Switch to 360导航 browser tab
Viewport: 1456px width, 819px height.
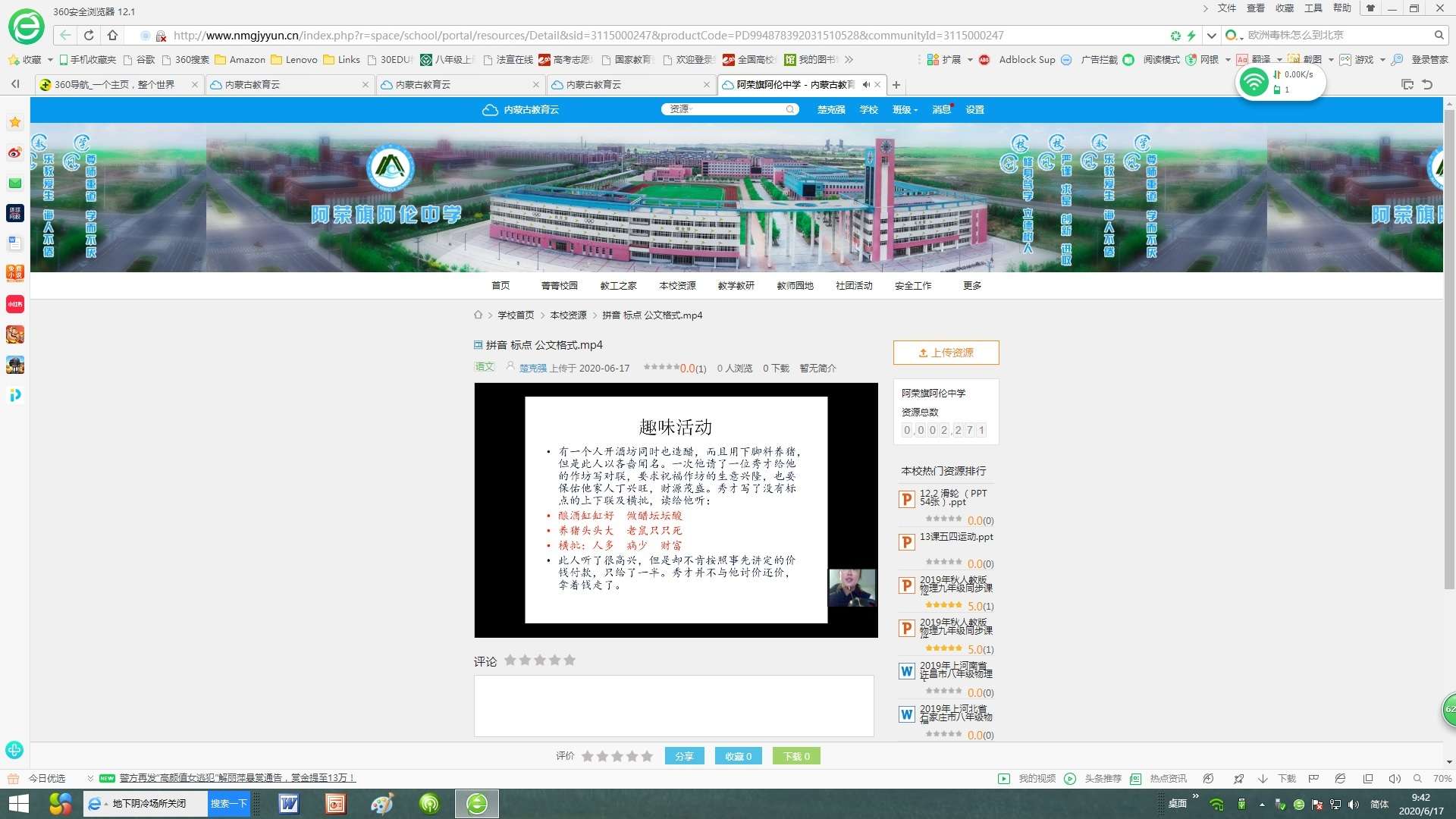point(114,85)
